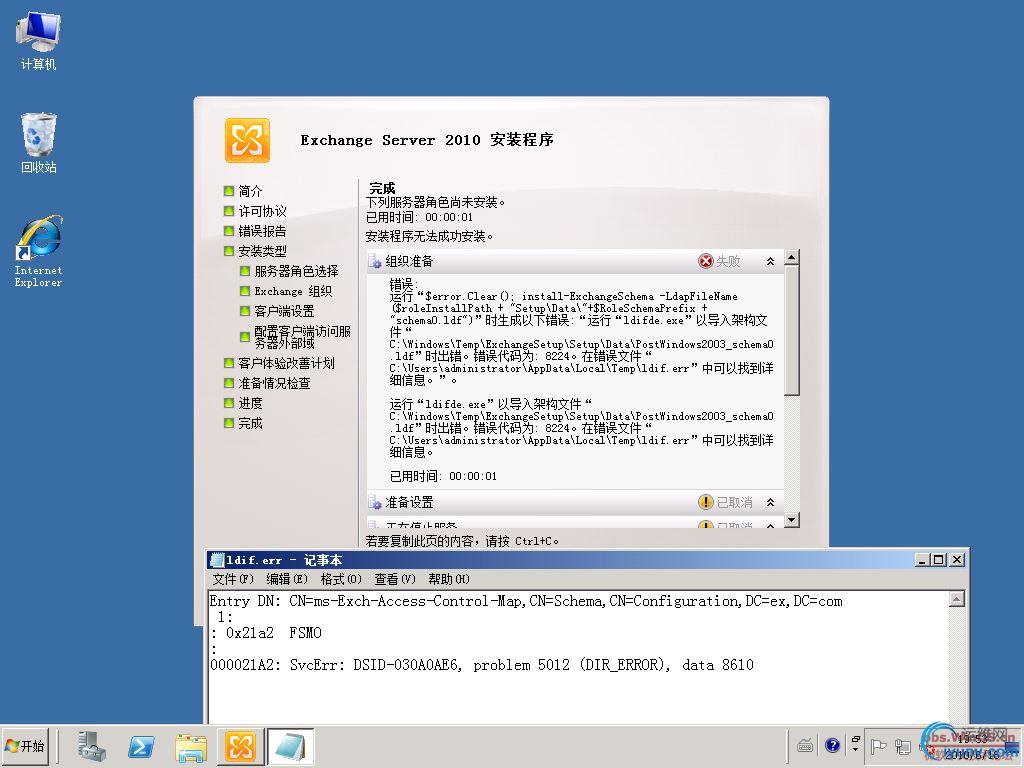Click Notepad scrollbar up arrow
The height and width of the screenshot is (768, 1024).
pos(957,599)
